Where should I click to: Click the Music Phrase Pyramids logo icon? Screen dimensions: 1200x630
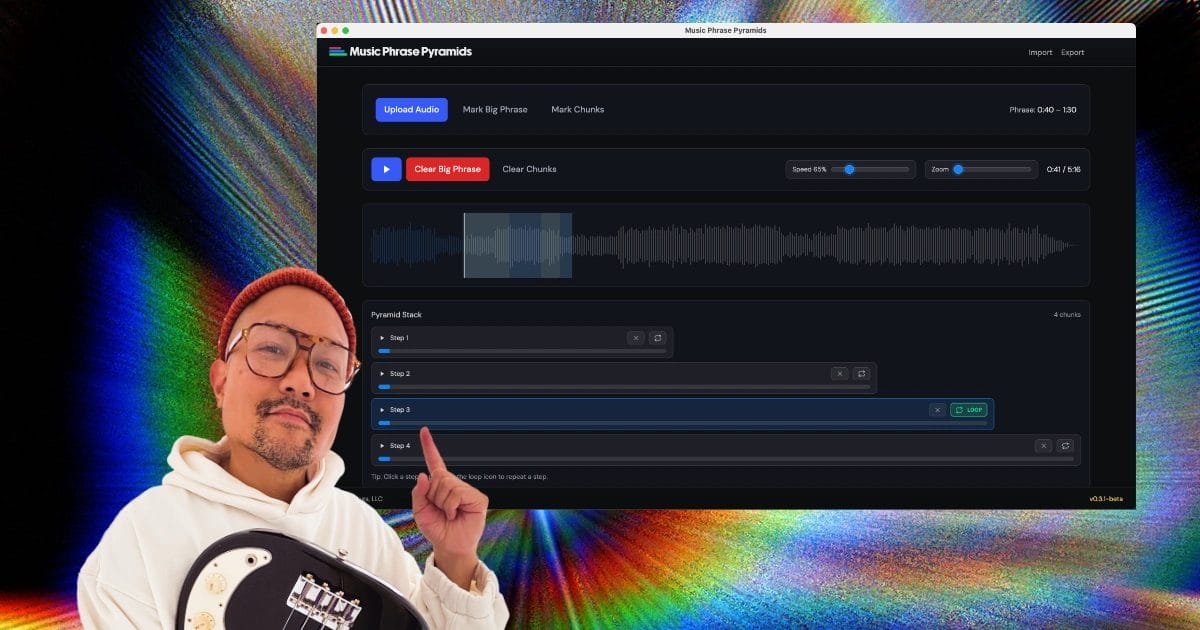(x=338, y=52)
